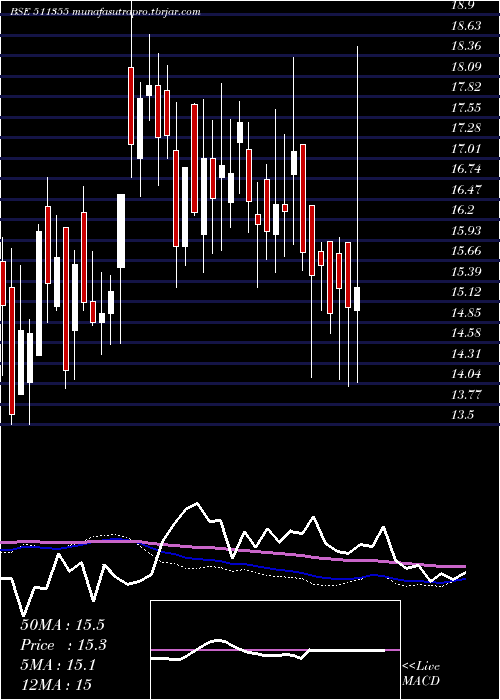Click the 18.9 price axis label
The image size is (500, 700).
pos(462,5)
